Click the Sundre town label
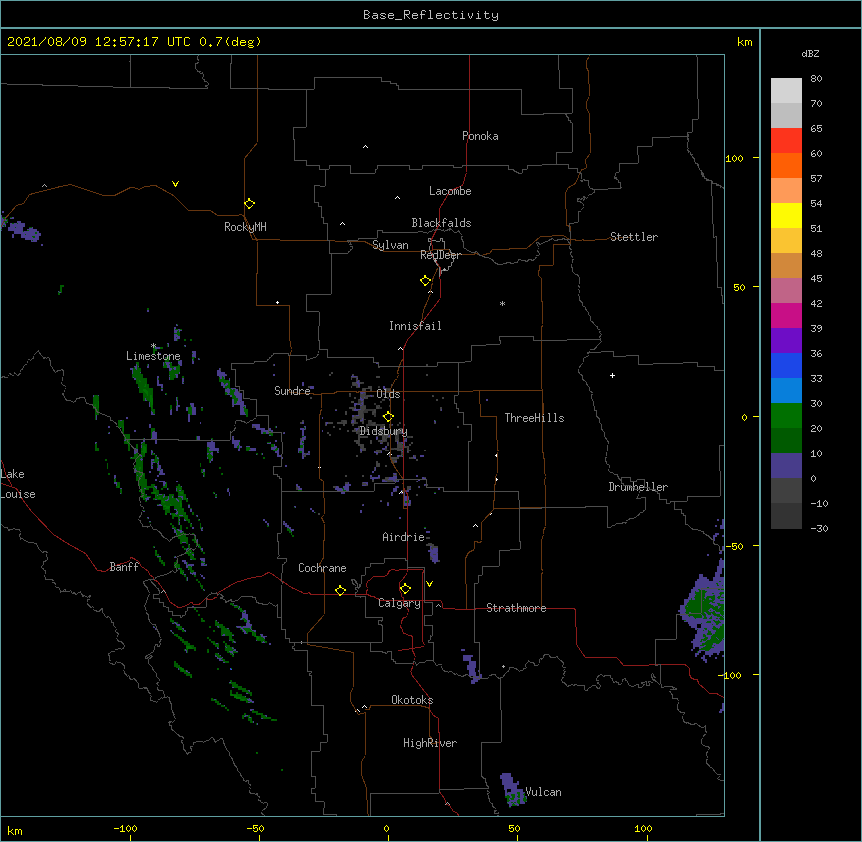Screen dimensions: 862x842 pyautogui.click(x=292, y=391)
